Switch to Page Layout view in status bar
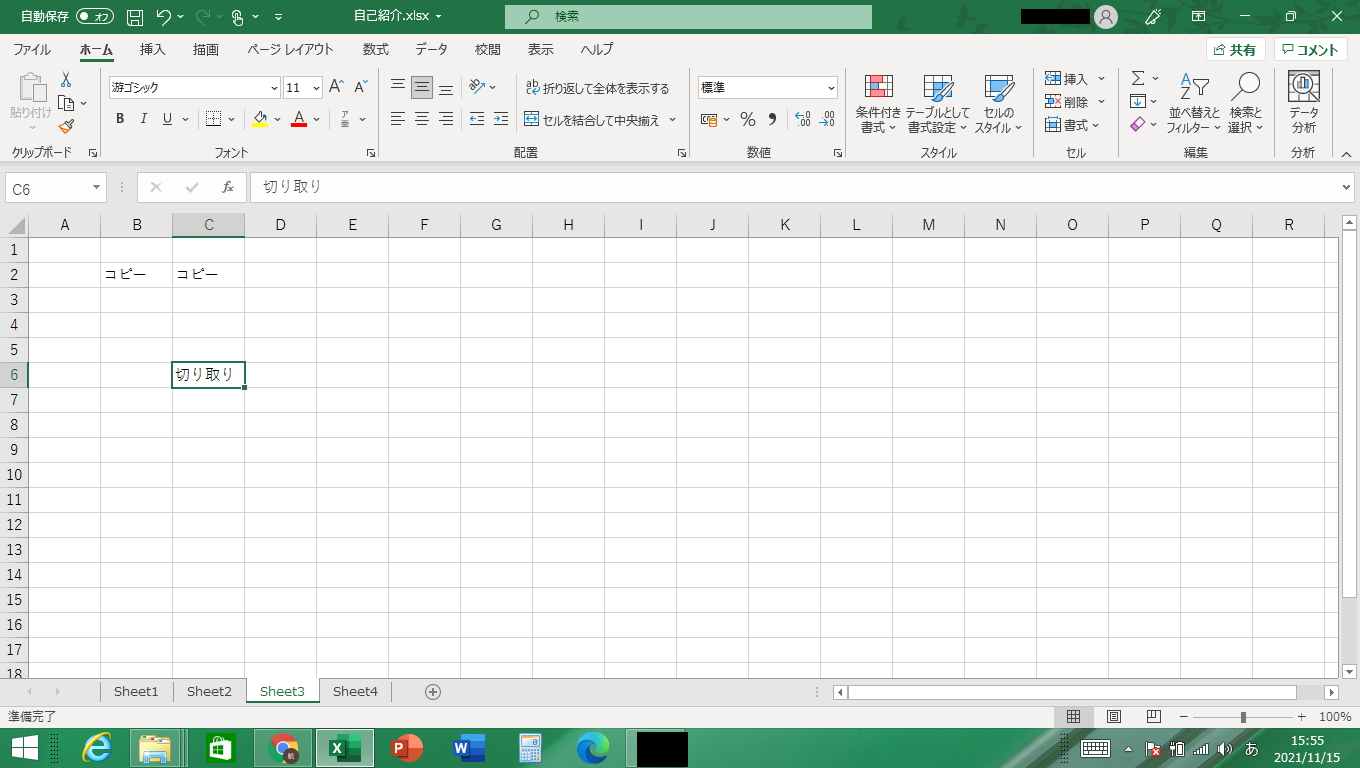The width and height of the screenshot is (1360, 768). (1114, 717)
